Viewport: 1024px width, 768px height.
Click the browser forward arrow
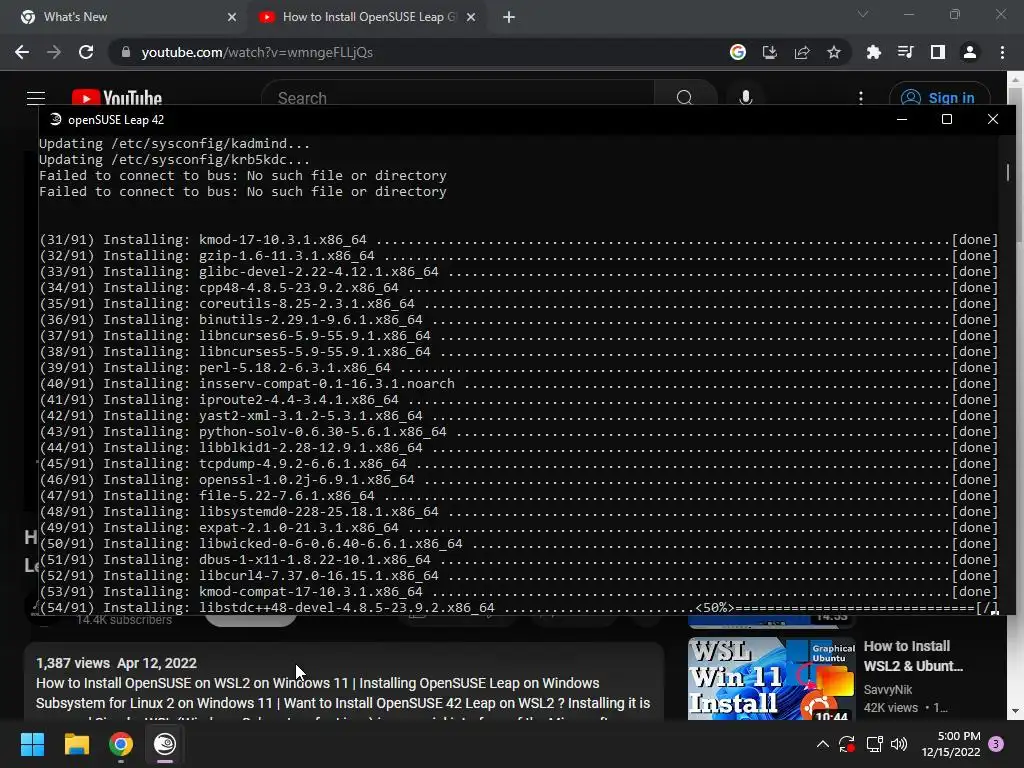click(x=54, y=52)
